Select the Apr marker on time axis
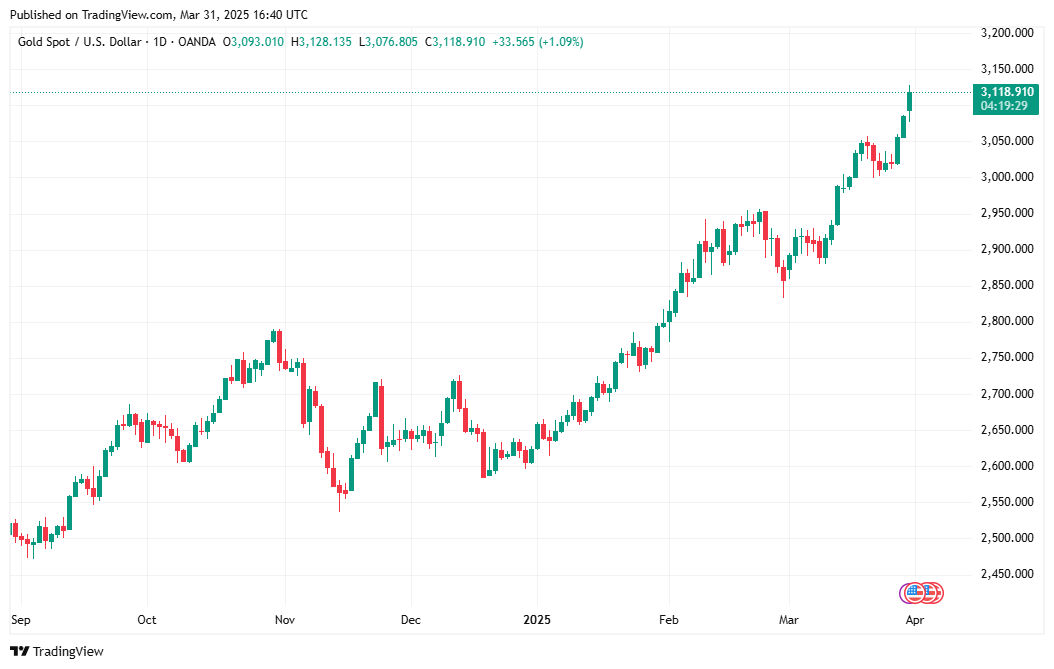The height and width of the screenshot is (669, 1054). (x=913, y=620)
